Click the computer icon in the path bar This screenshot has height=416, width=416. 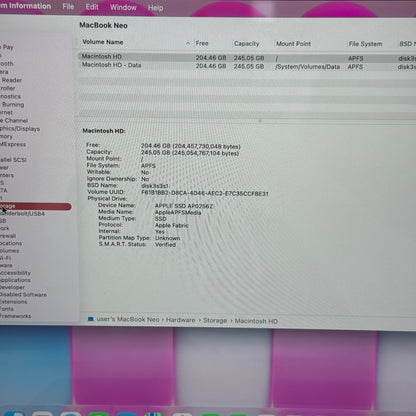[90, 319]
